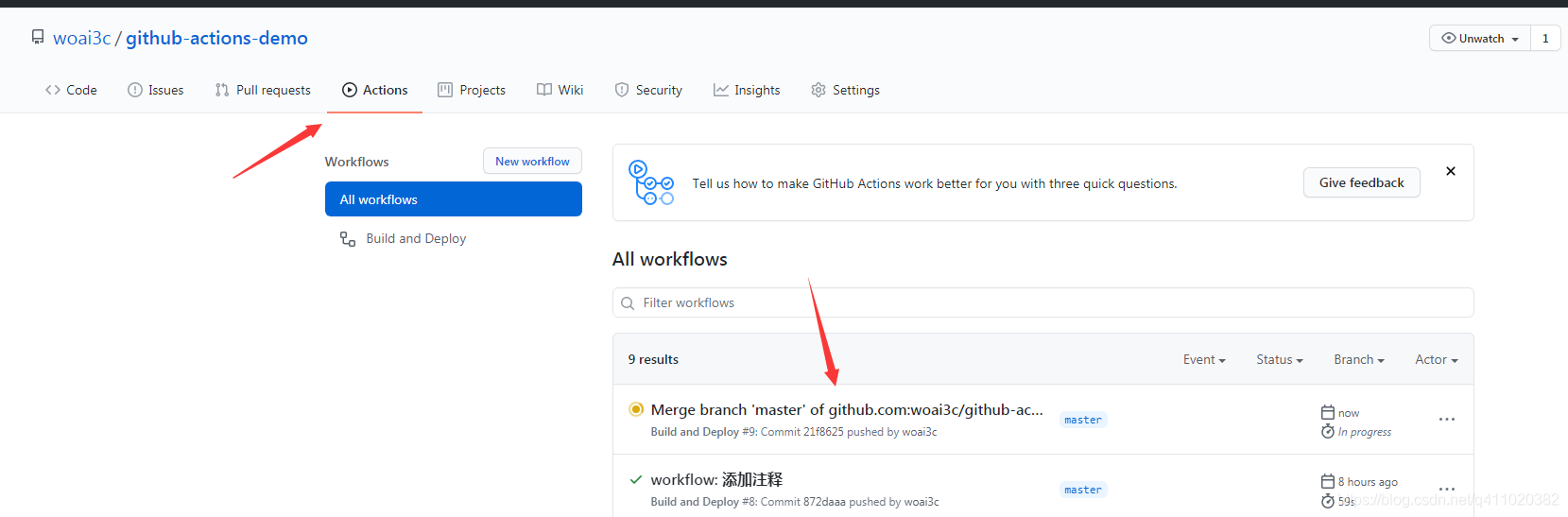The height and width of the screenshot is (517, 1568).
Task: Select All workflows in the sidebar
Action: coord(454,199)
